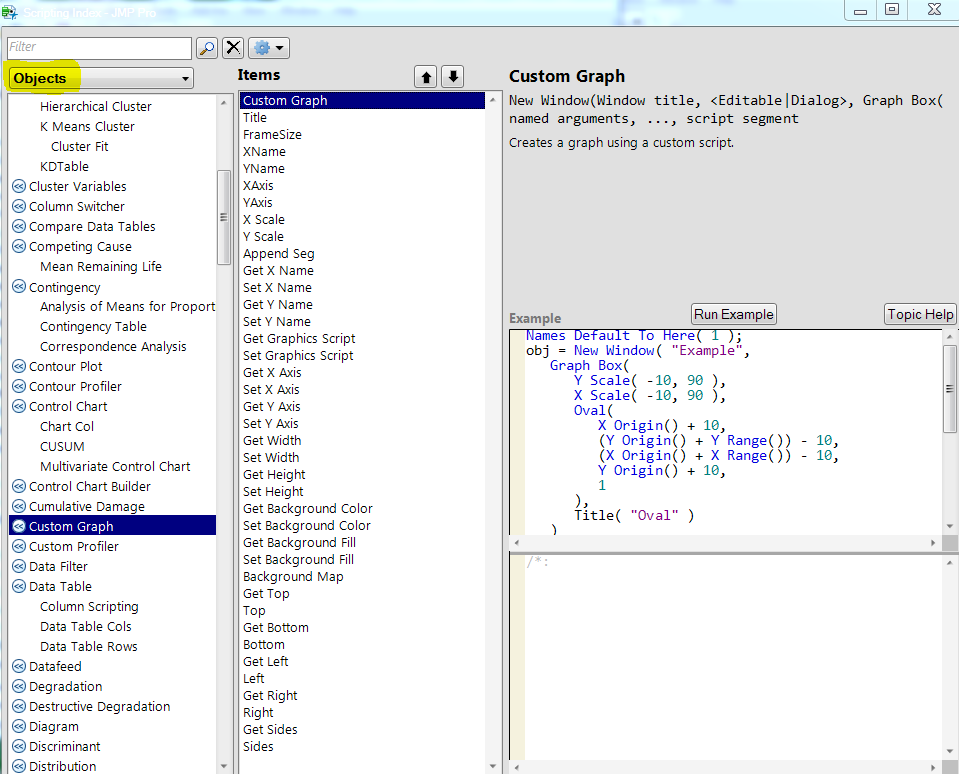Click the objects list vertical scrollbar

[224, 217]
